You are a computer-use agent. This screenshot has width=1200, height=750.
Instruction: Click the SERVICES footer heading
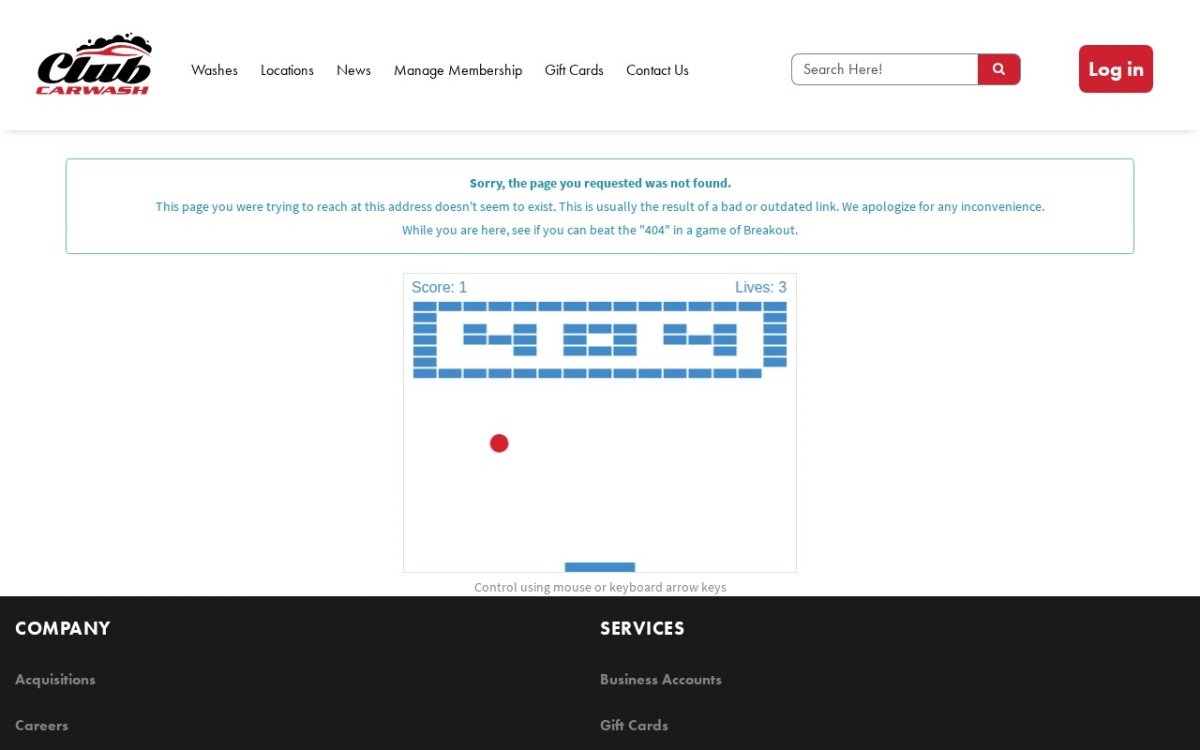click(x=642, y=628)
